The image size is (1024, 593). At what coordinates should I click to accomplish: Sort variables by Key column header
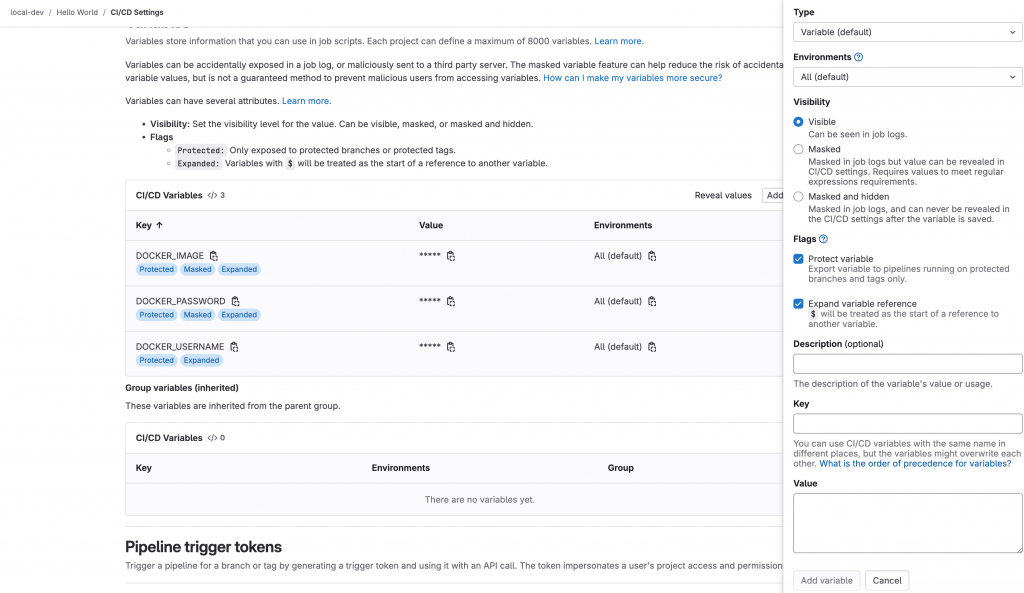pos(149,226)
